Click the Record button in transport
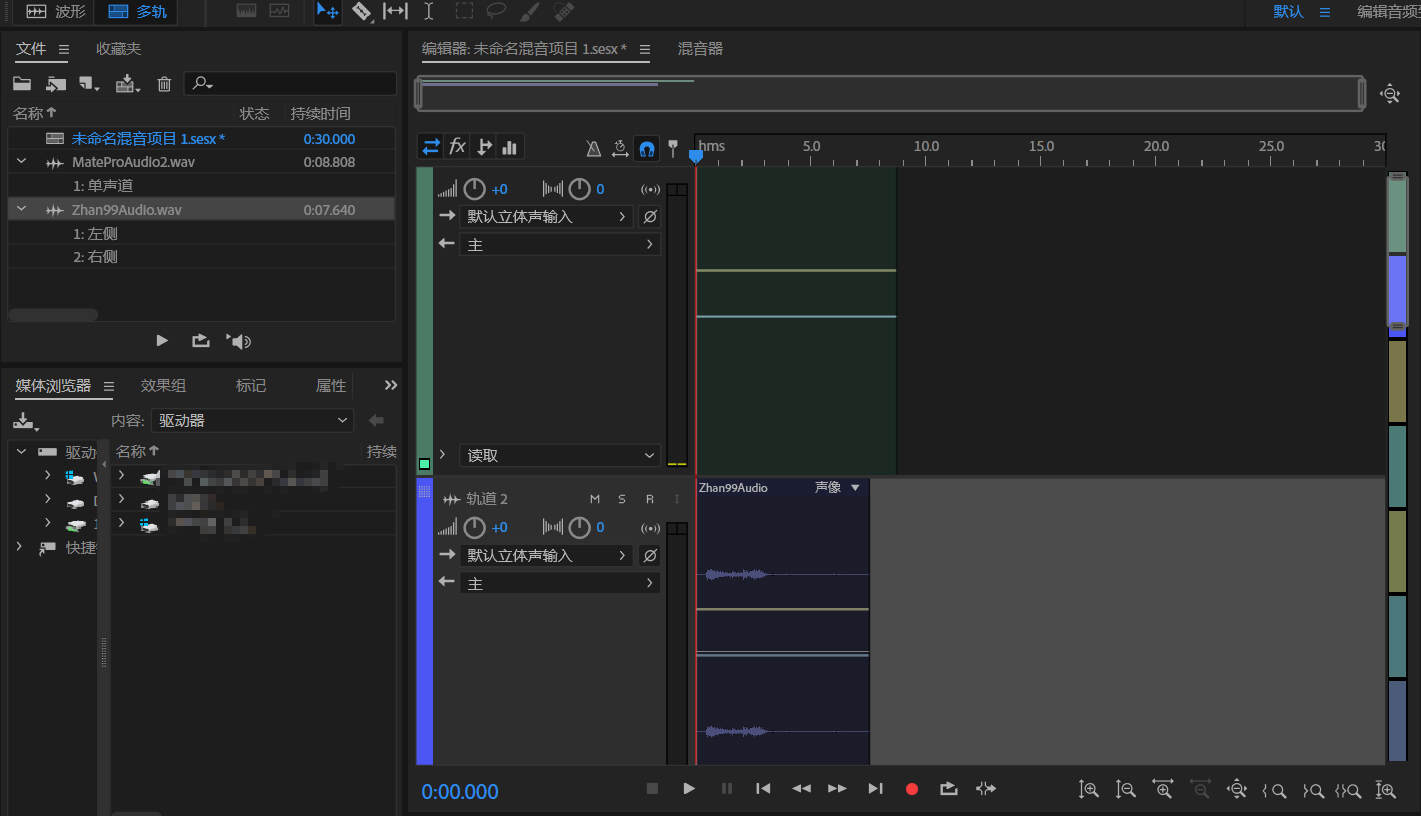 (x=911, y=789)
